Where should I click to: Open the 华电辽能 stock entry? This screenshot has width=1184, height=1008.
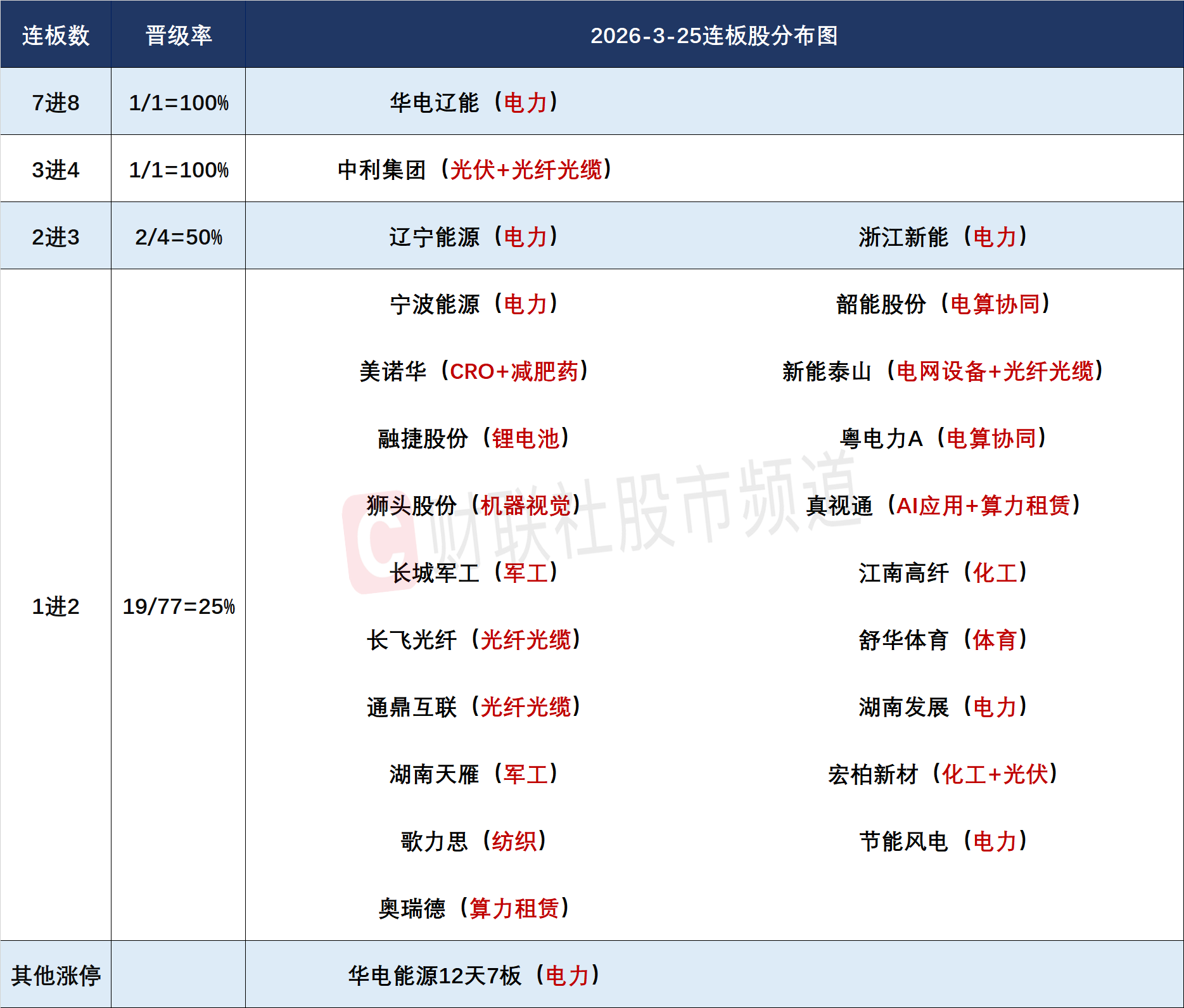(474, 103)
